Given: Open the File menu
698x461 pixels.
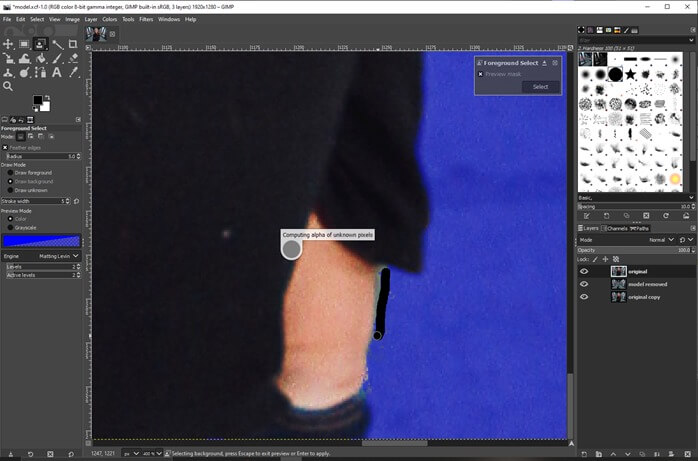Looking at the screenshot, I should 7,19.
